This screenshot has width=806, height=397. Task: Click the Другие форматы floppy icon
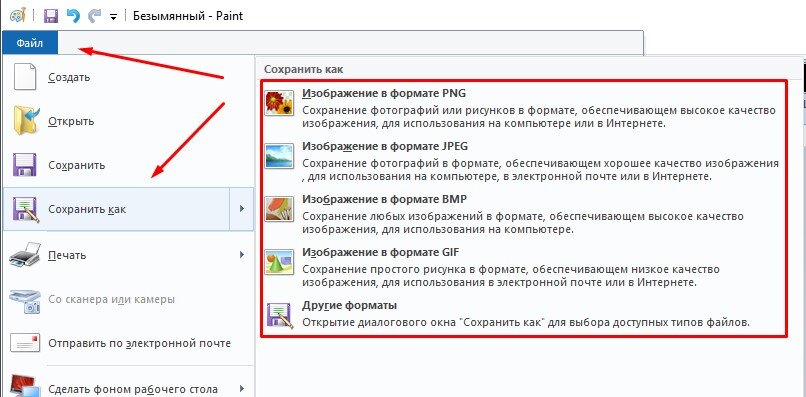(279, 315)
